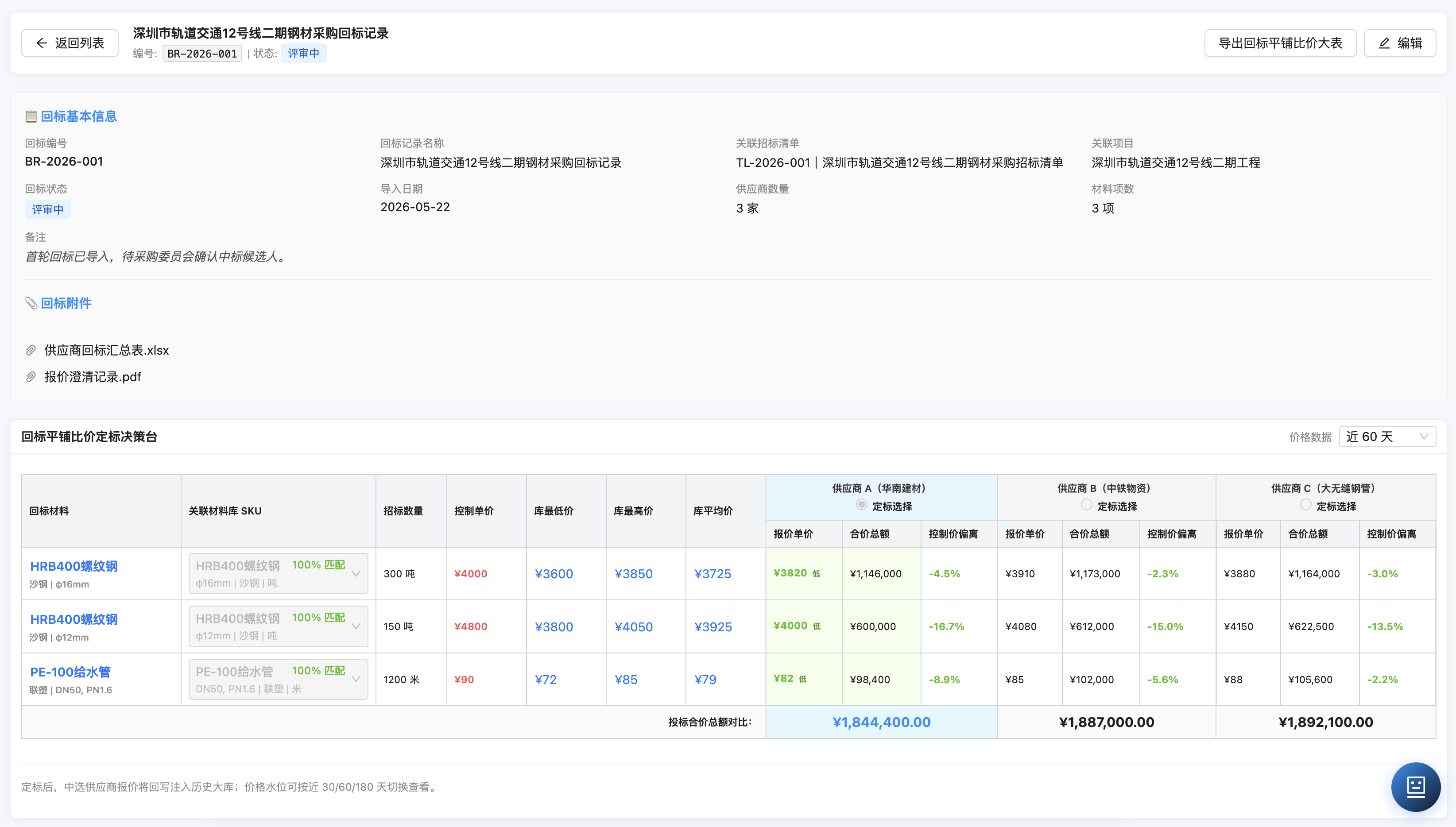
Task: Click the ¥1,887,000.00 total for supplier B
Action: coord(1106,723)
